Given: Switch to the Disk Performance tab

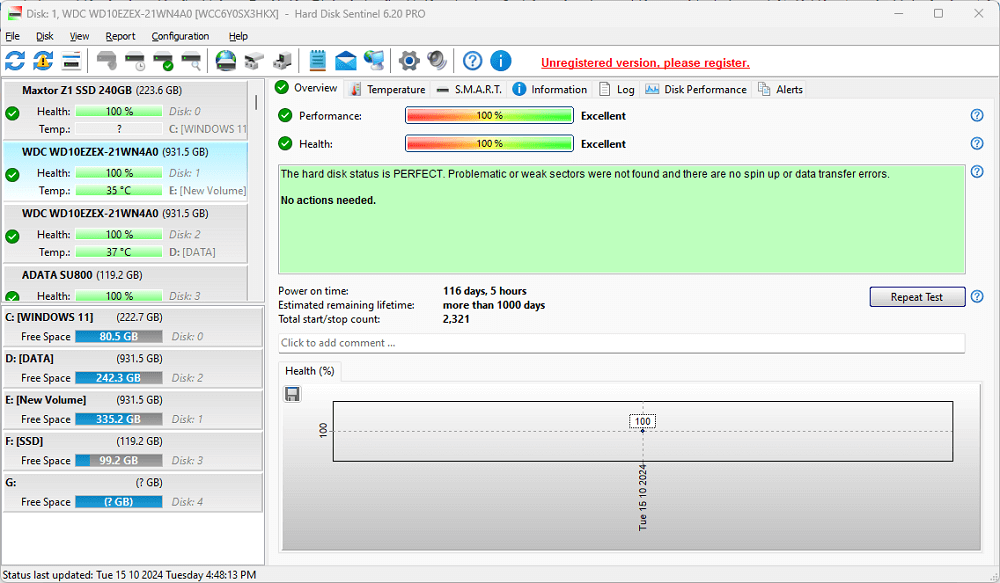Looking at the screenshot, I should [696, 89].
